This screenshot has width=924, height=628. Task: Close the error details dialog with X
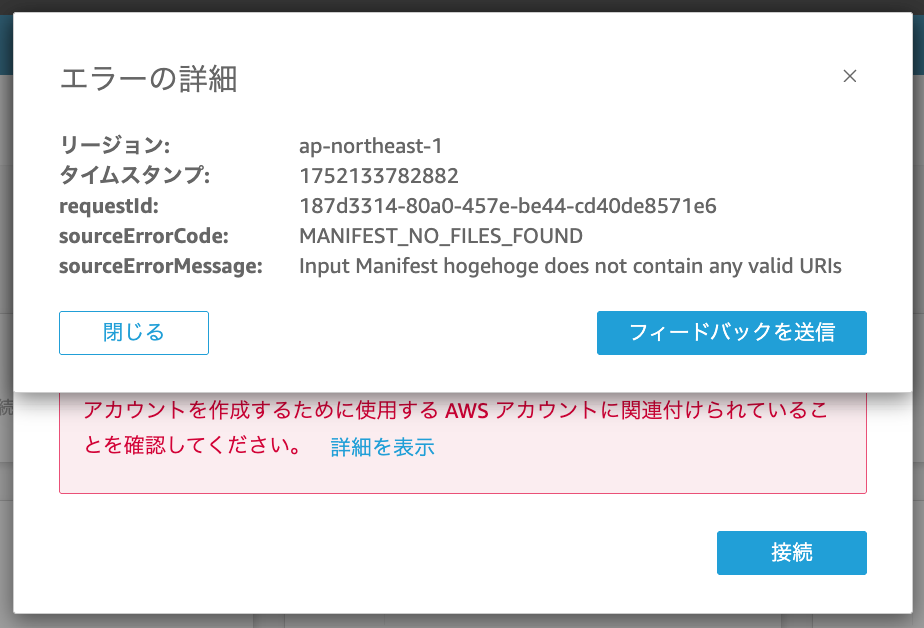click(x=849, y=76)
